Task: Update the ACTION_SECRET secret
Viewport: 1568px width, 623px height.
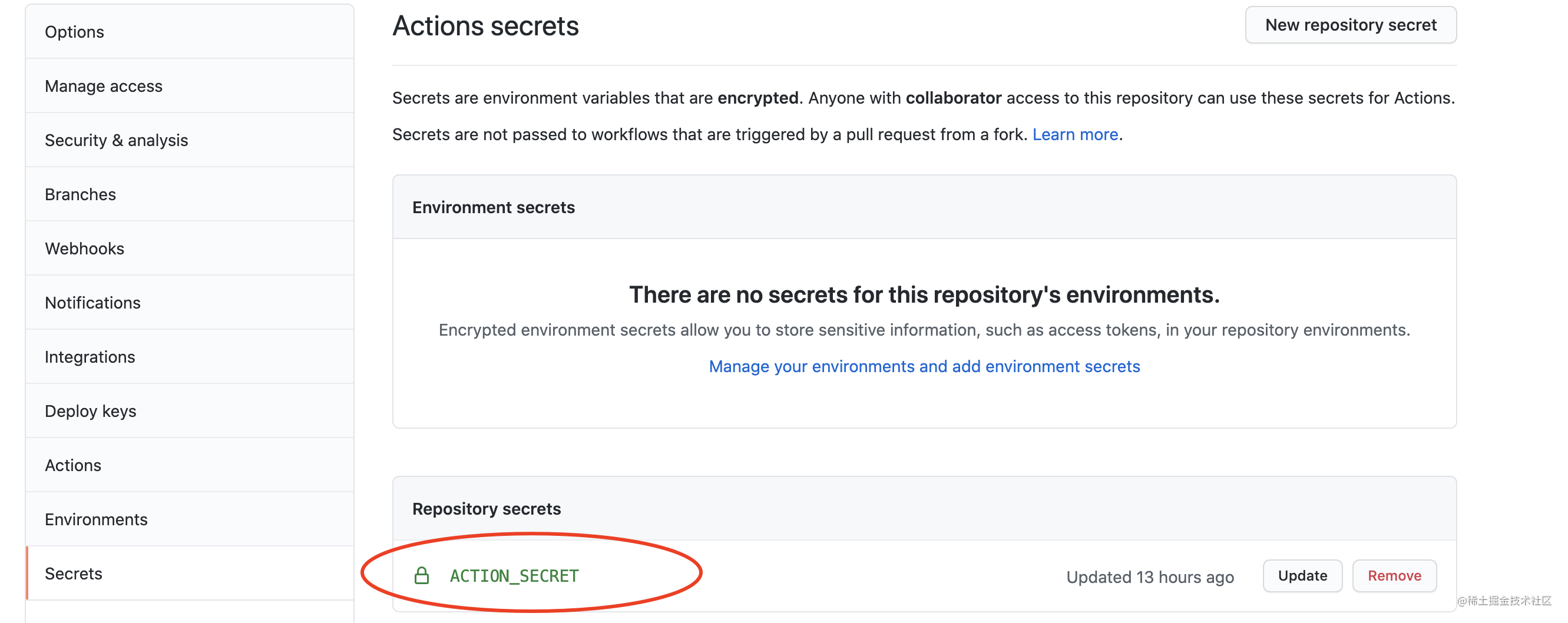Action: pos(1302,575)
